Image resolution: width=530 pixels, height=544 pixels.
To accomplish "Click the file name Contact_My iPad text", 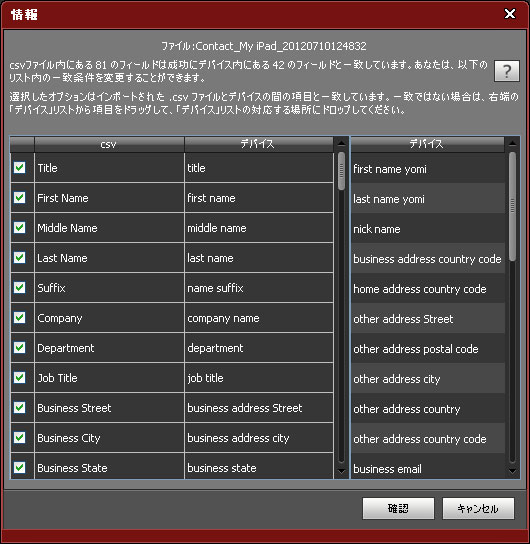I will (264, 46).
